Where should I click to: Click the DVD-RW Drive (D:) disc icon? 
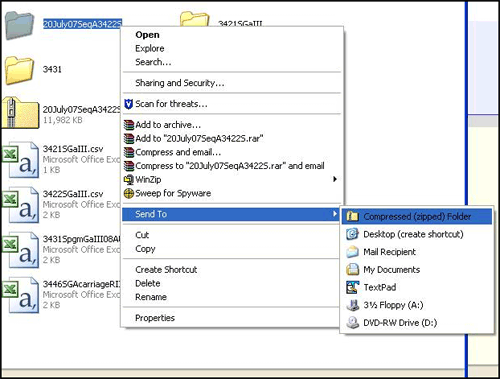coord(352,323)
